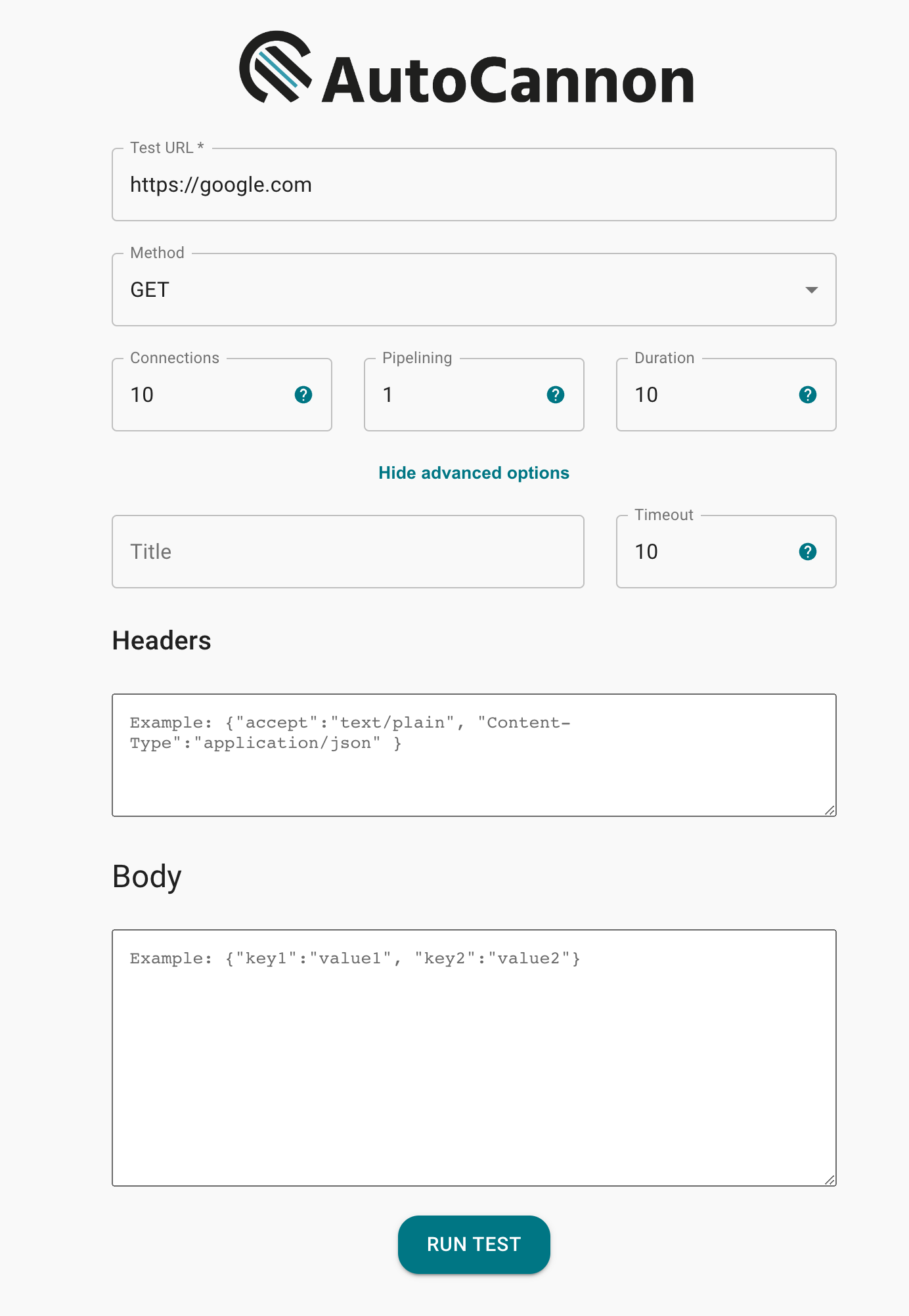Click the Pipelining help question mark icon
The image size is (909, 1316).
click(556, 395)
